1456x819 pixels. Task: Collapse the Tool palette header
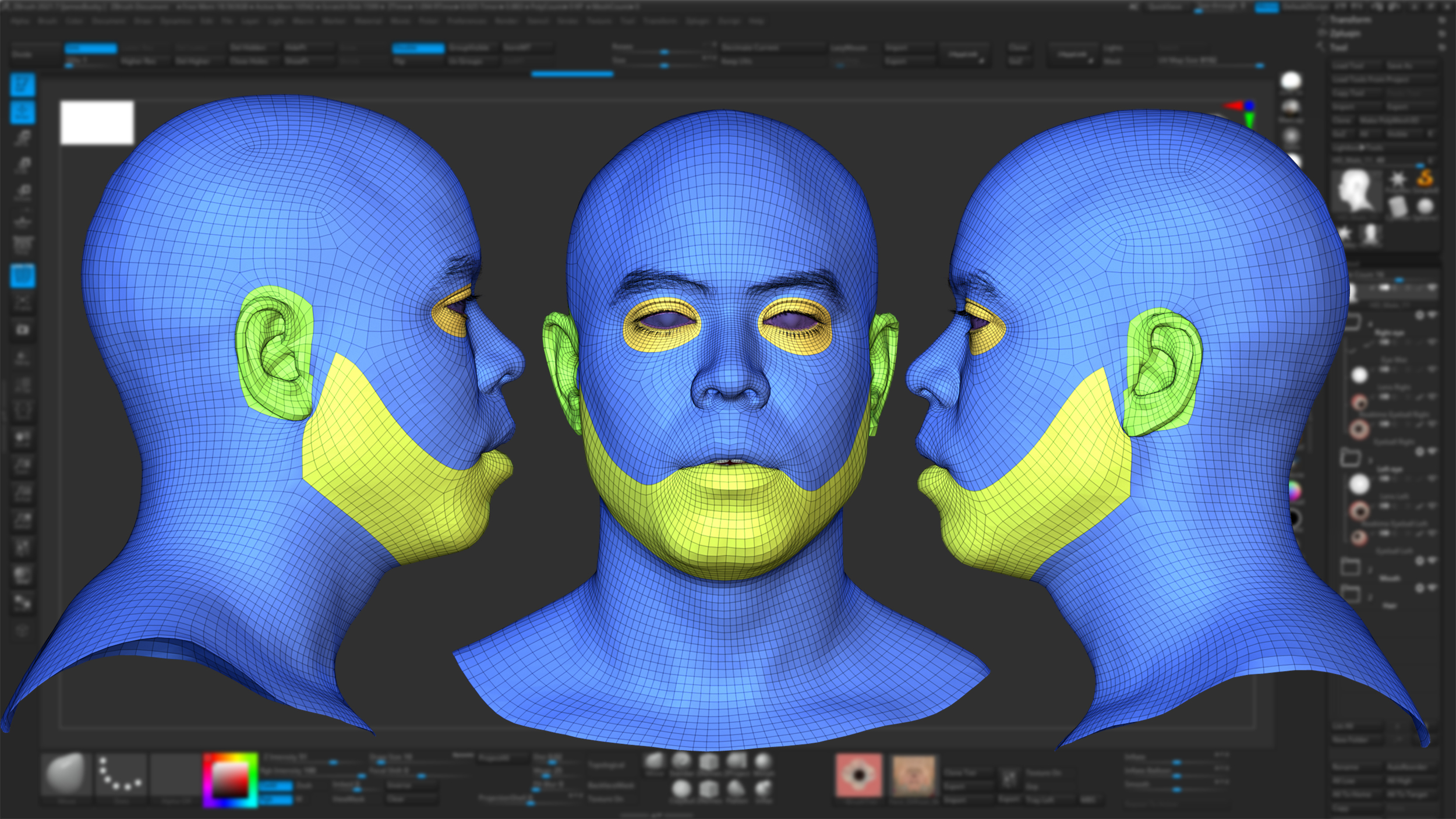[1338, 48]
